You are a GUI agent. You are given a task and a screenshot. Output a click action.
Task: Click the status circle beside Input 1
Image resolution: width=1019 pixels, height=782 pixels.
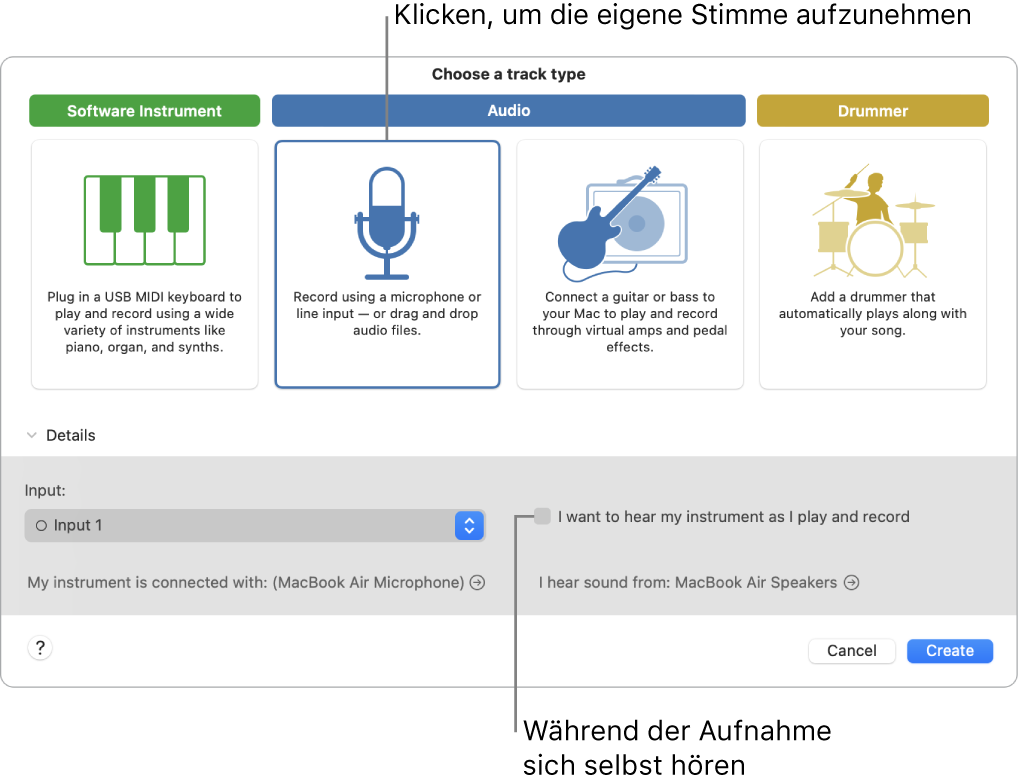coord(44,525)
